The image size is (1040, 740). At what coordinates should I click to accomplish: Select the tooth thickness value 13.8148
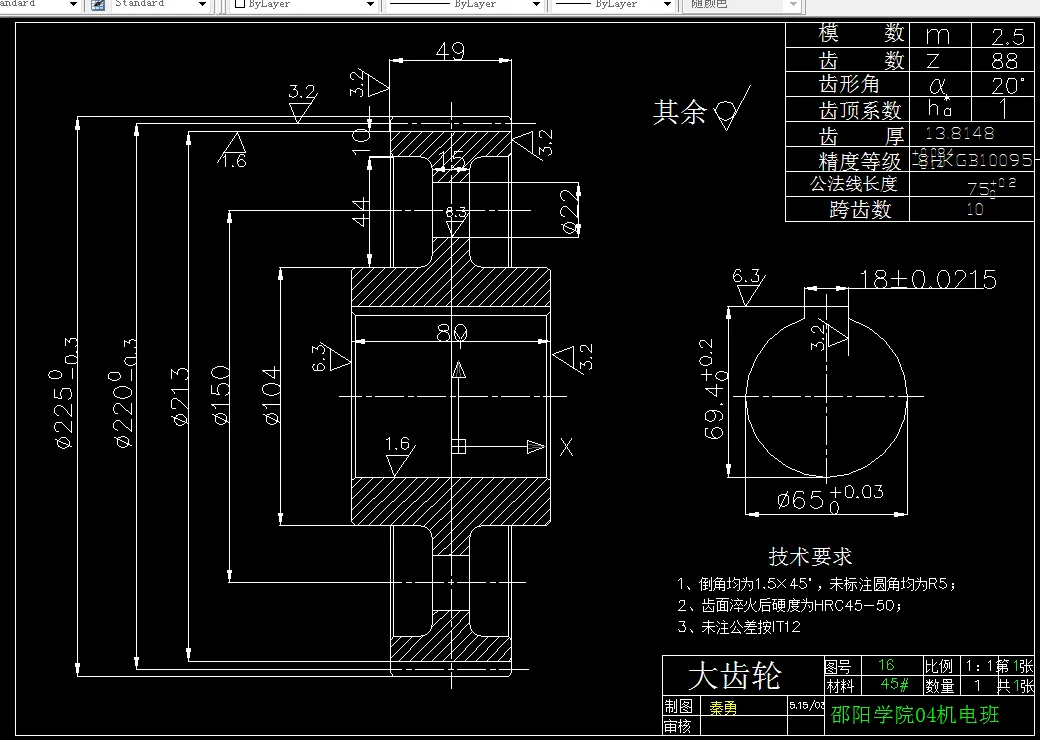(x=960, y=133)
